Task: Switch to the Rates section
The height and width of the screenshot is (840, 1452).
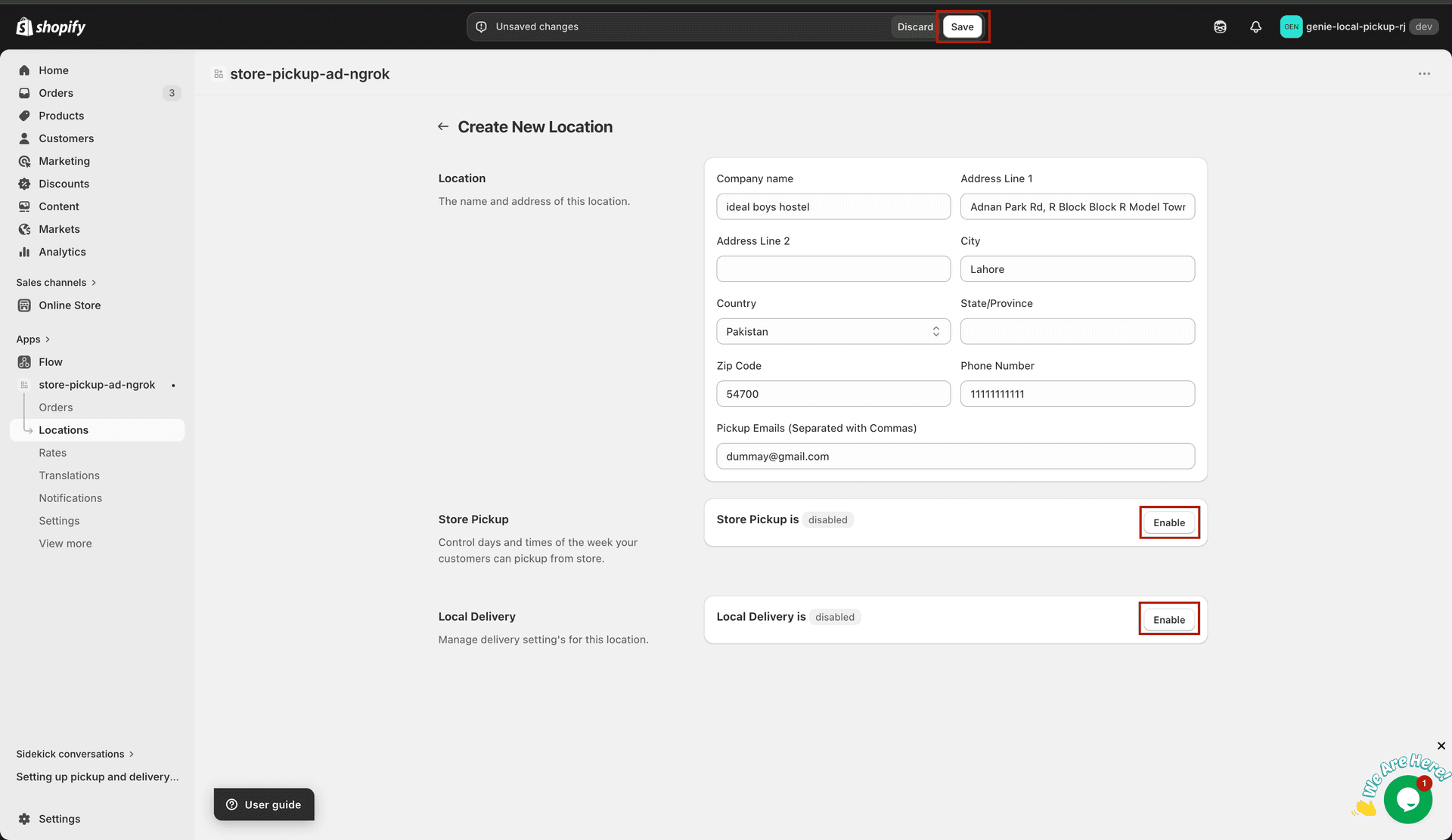Action: [52, 452]
